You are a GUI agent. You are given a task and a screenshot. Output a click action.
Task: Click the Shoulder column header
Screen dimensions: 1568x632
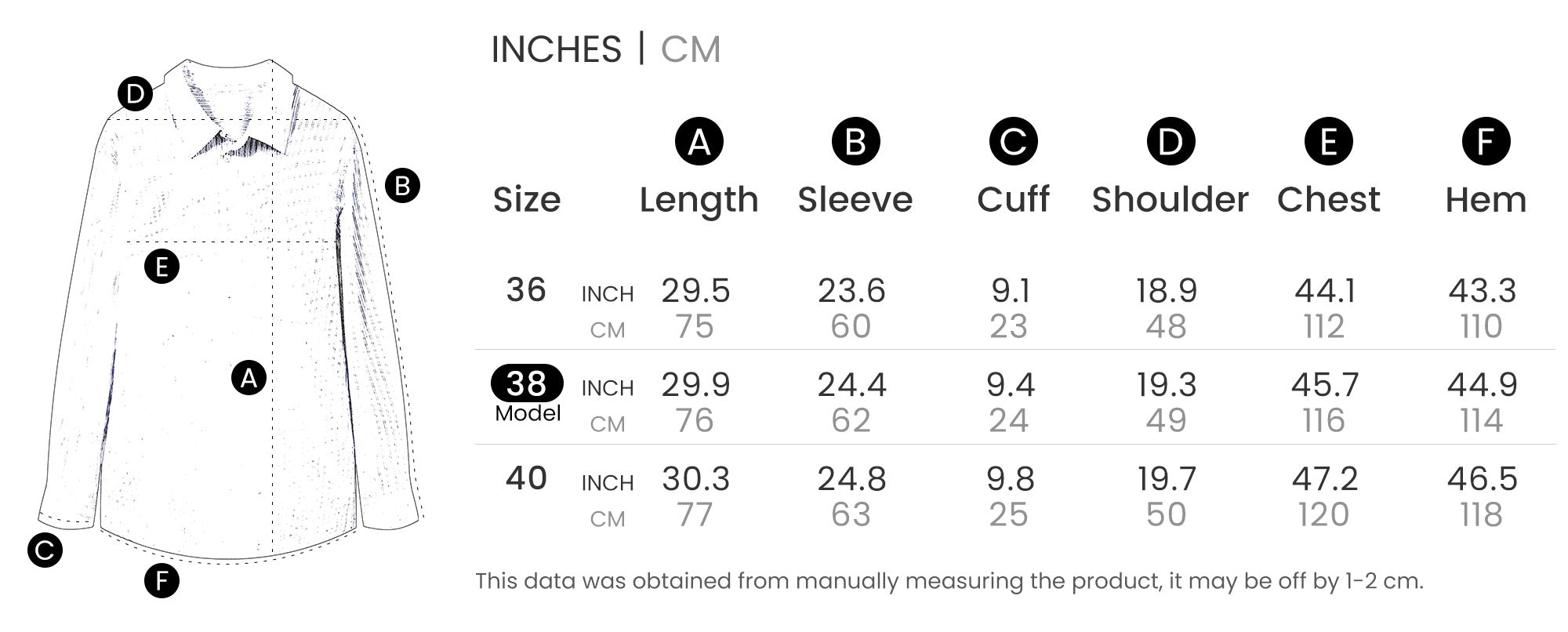coord(1170,200)
